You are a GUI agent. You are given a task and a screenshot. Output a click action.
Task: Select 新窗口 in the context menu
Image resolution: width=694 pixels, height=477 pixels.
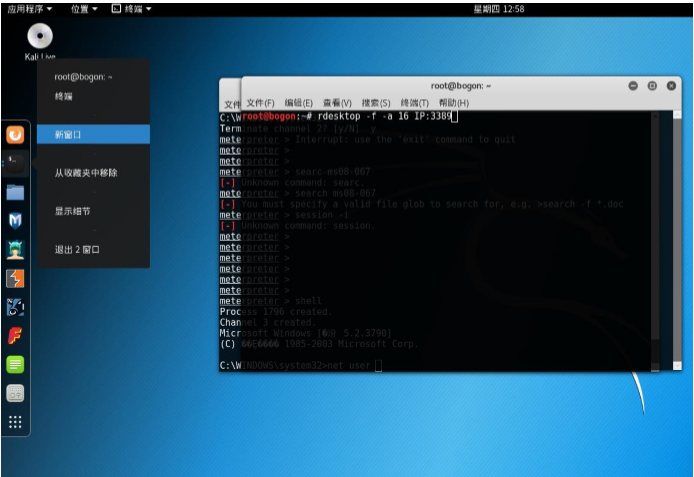(93, 135)
